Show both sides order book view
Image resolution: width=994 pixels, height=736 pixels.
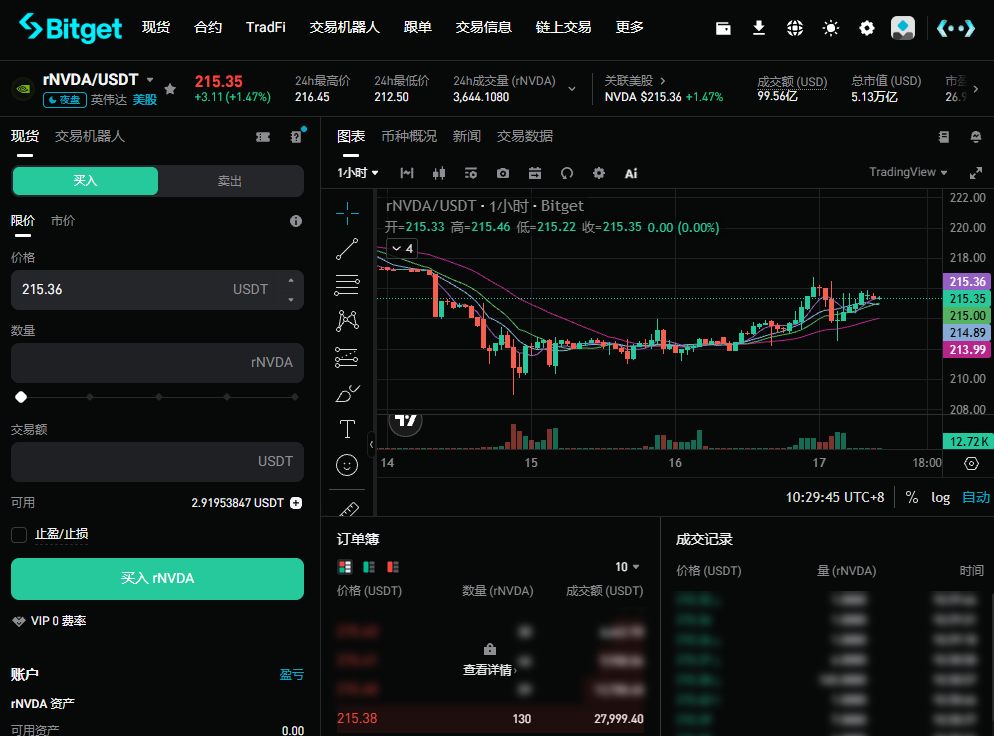click(345, 567)
